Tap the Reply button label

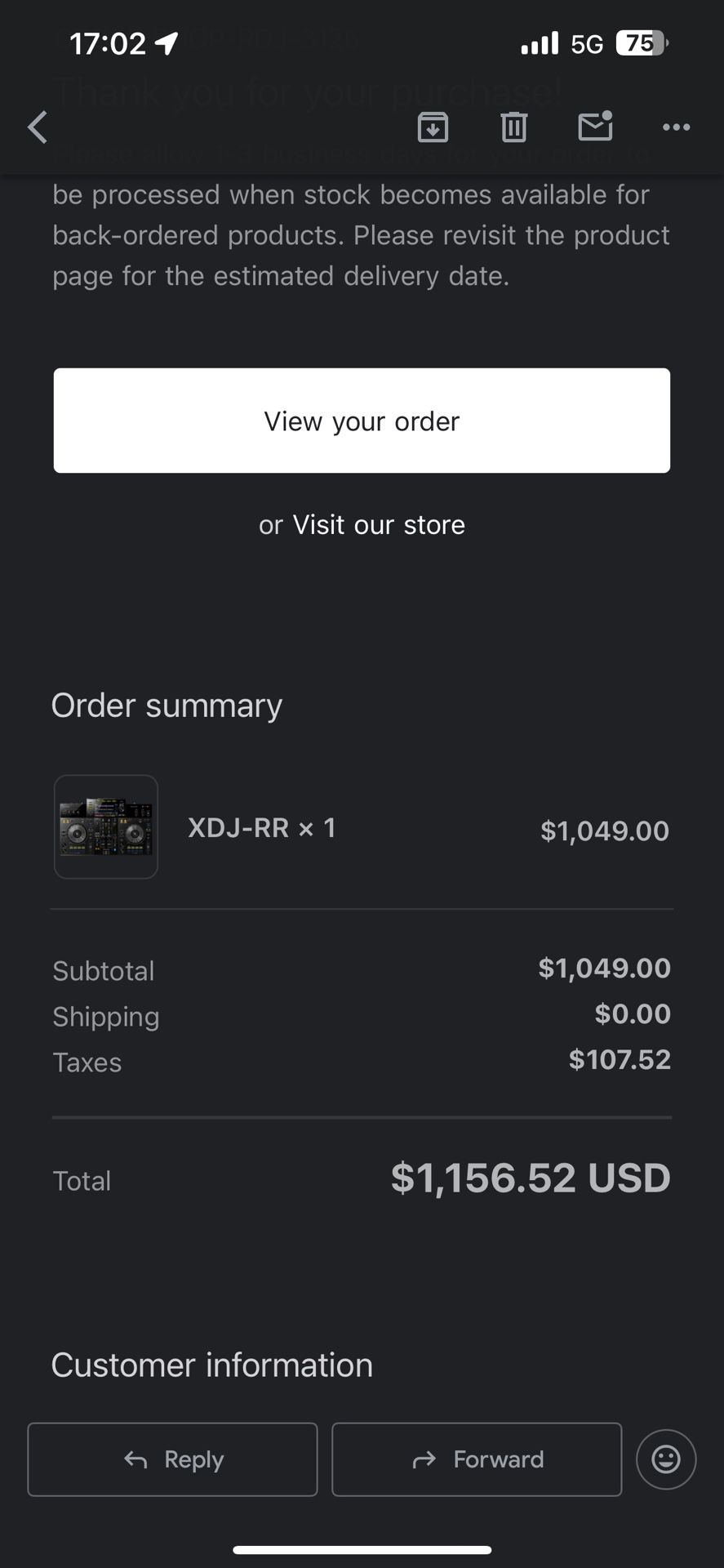194,1459
